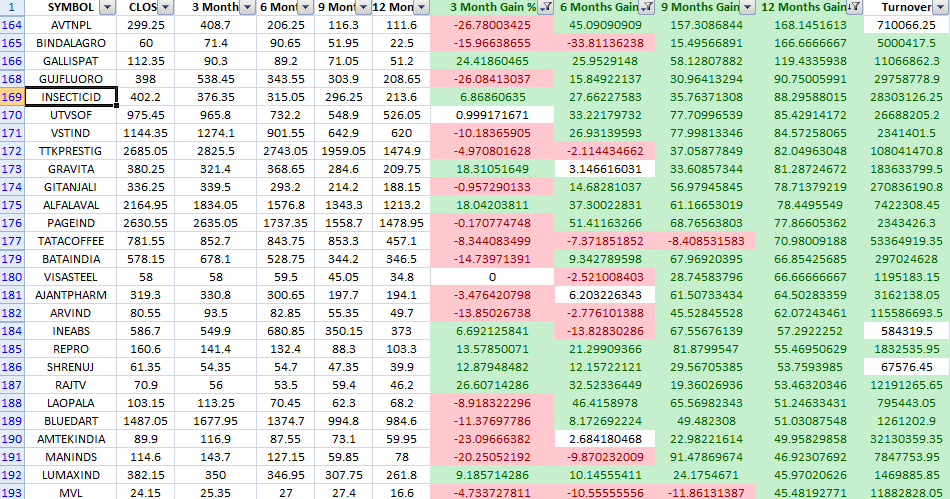Select the GALLISPAT symbol cell
Screen dimensions: 950x499
pos(71,61)
